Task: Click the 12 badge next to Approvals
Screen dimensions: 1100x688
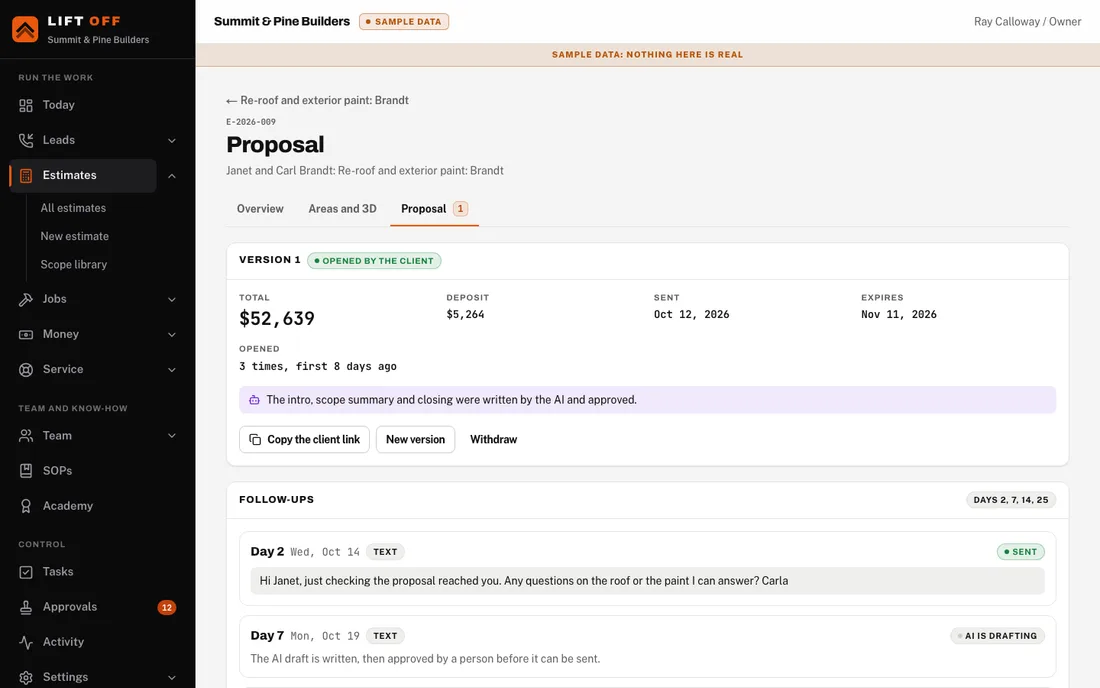Action: click(166, 607)
